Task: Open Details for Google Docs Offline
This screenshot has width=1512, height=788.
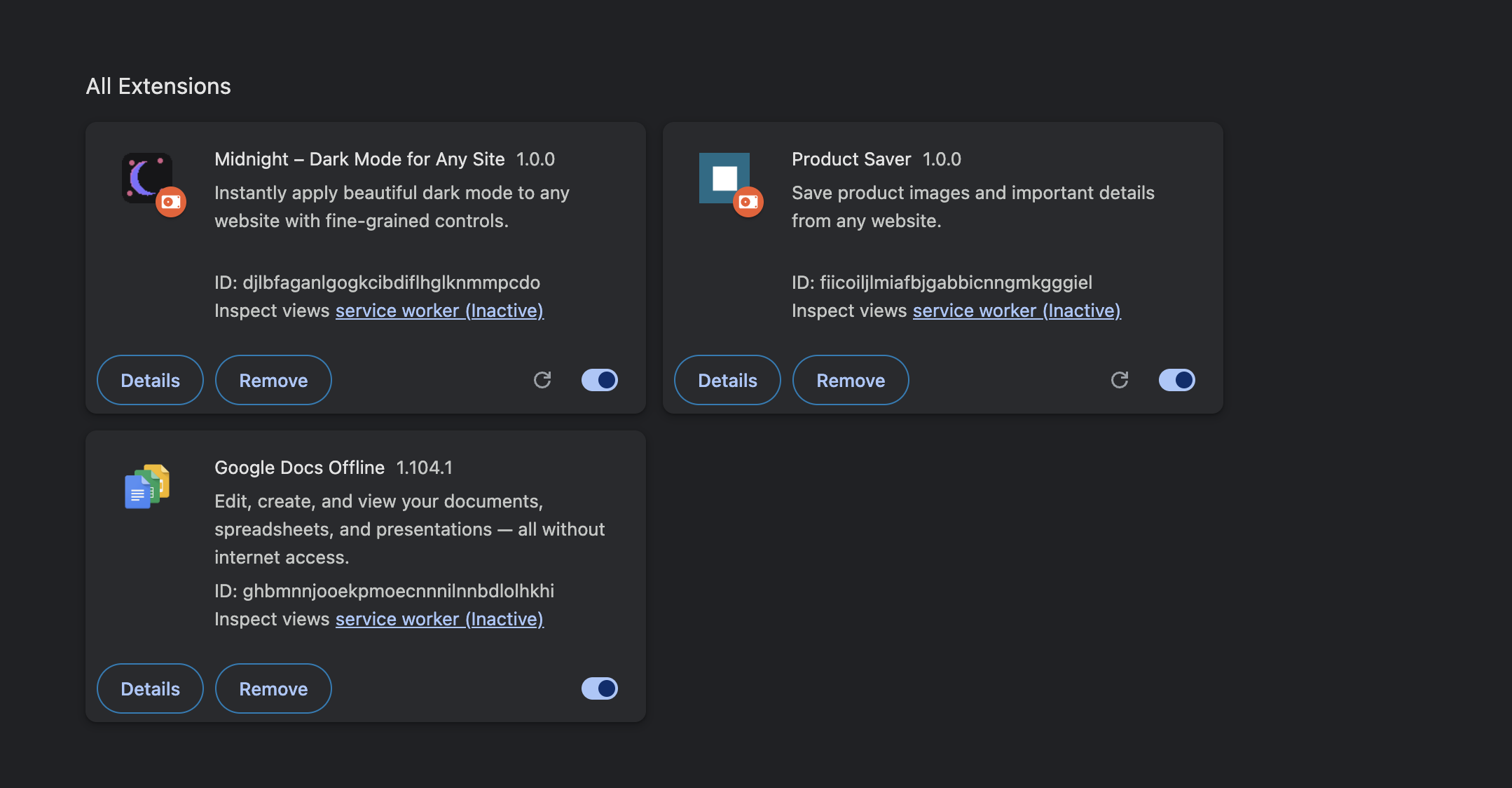Action: pos(150,688)
